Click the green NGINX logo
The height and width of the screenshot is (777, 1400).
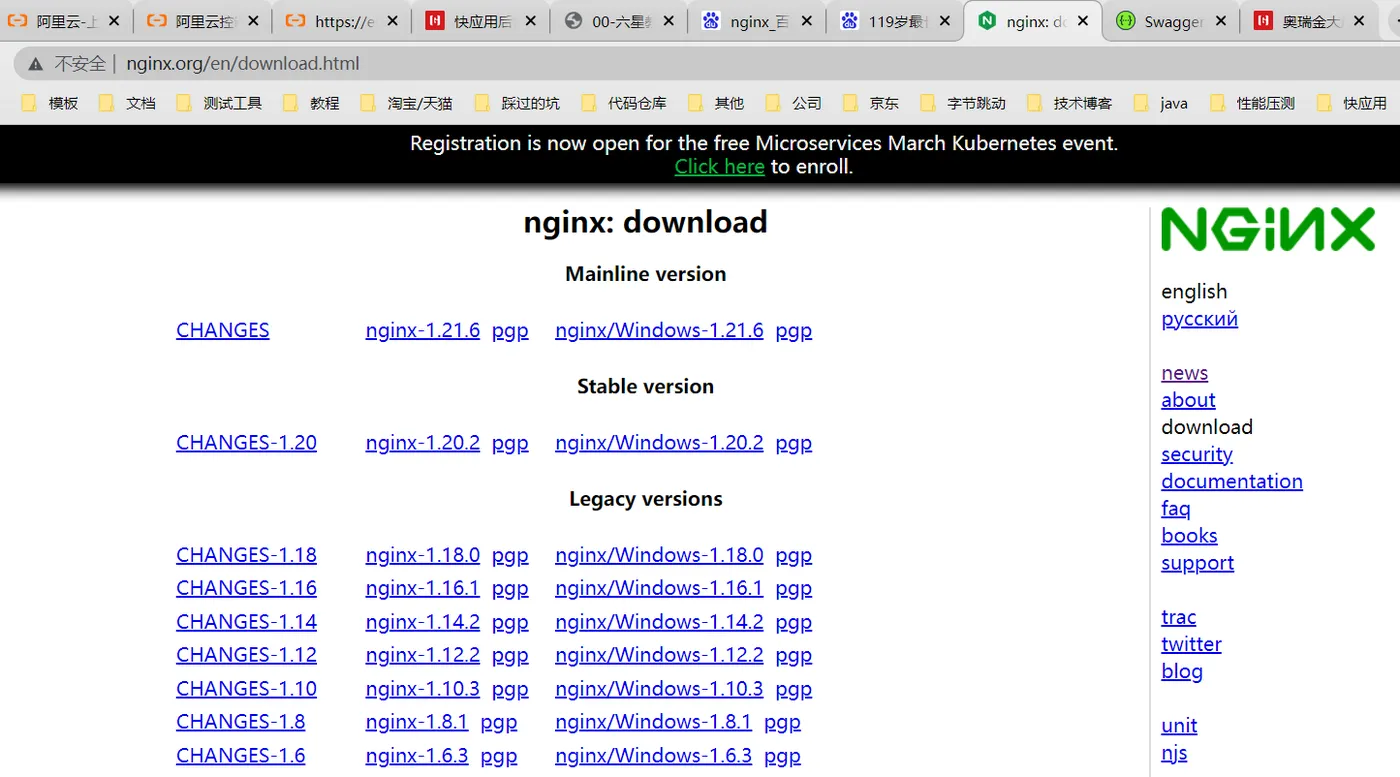(1268, 230)
